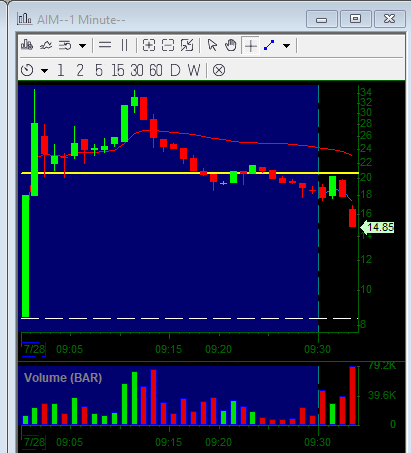The width and height of the screenshot is (411, 453).
Task: Switch to the weekly W timeframe
Action: click(194, 70)
